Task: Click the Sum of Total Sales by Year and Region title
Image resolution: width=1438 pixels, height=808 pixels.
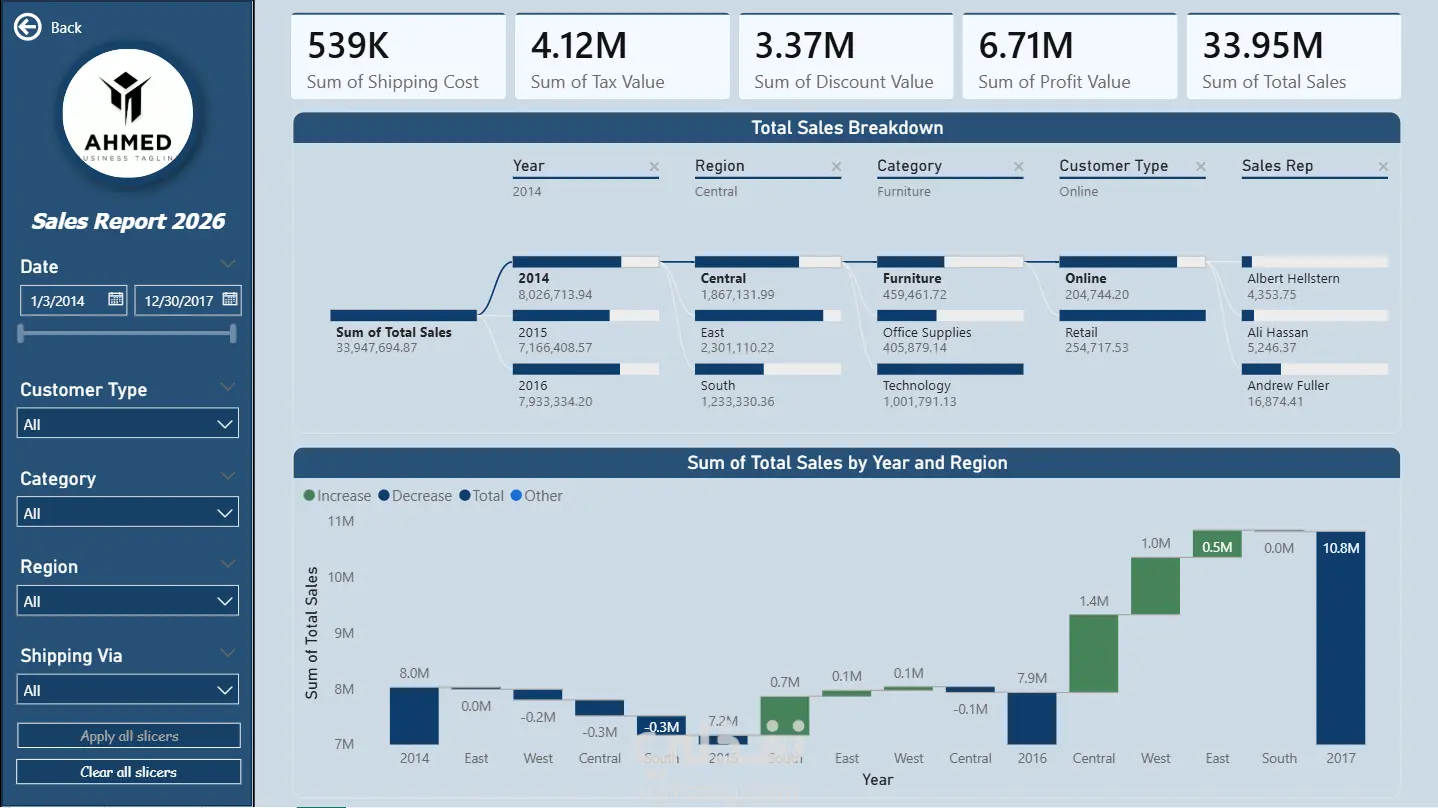Action: (847, 463)
